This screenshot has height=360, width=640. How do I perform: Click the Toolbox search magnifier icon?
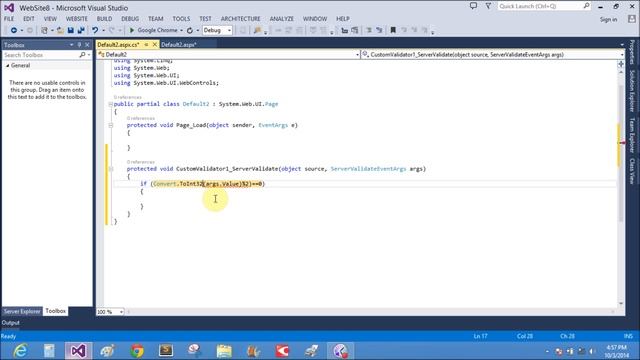tap(82, 55)
